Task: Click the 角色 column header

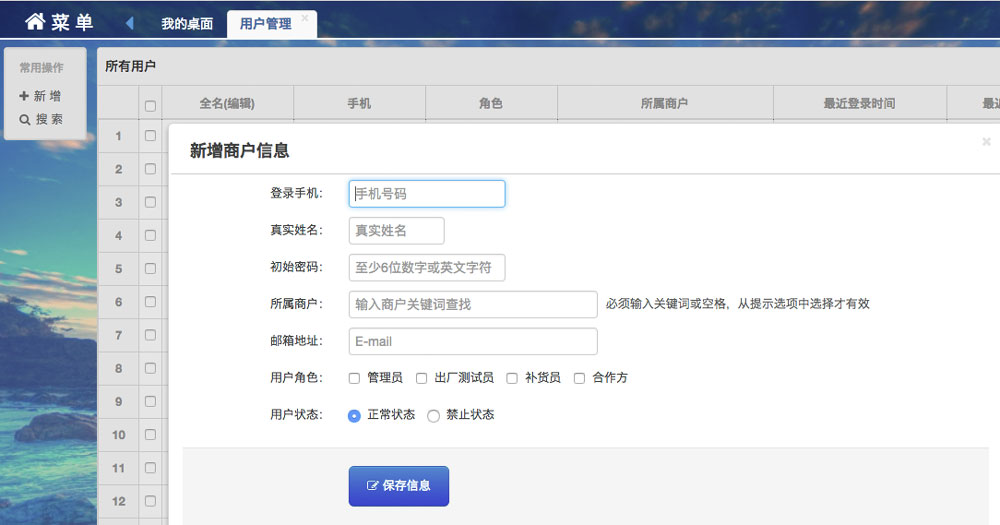Action: (x=491, y=103)
